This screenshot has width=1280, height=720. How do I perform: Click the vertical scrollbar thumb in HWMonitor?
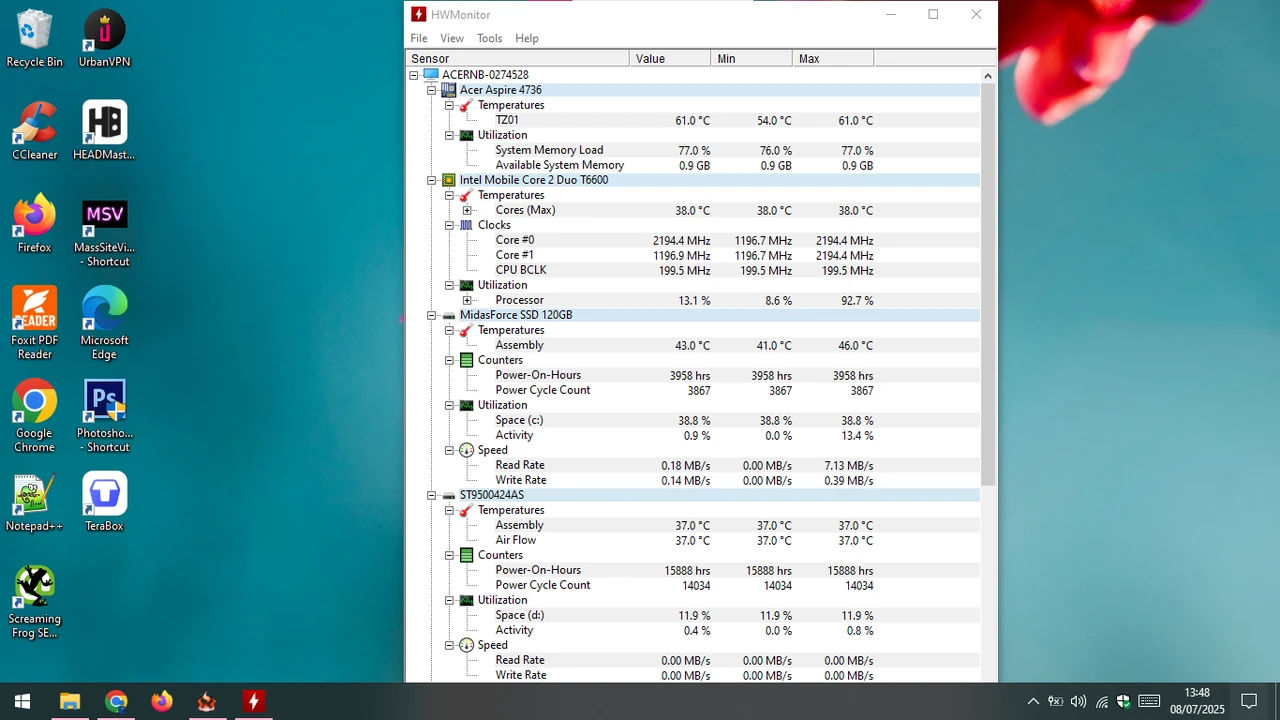(988, 285)
